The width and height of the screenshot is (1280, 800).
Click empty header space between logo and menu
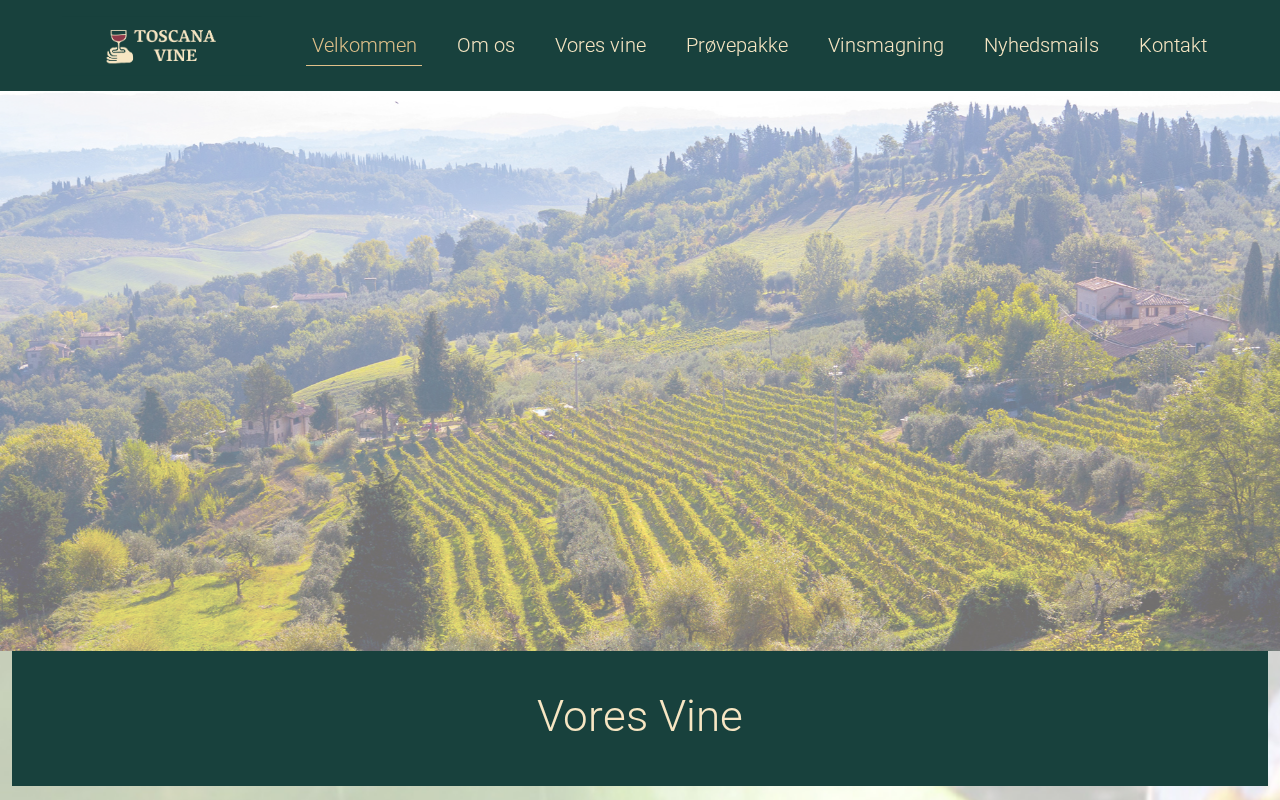click(x=262, y=45)
